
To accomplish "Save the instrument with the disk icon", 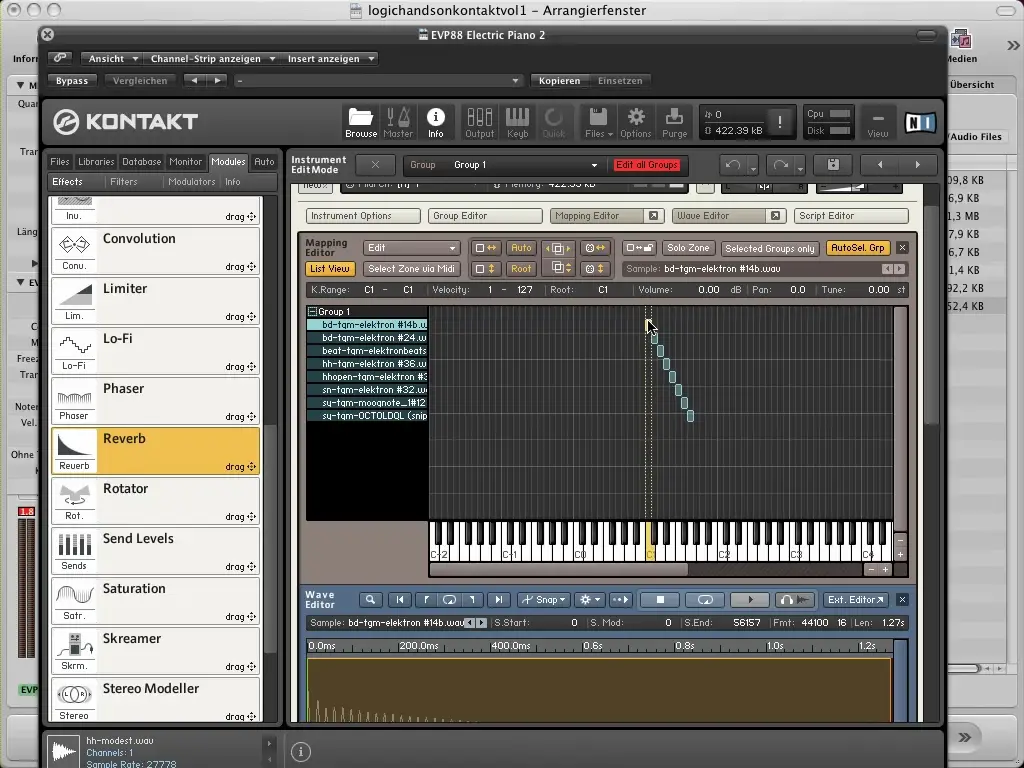I will click(x=833, y=165).
